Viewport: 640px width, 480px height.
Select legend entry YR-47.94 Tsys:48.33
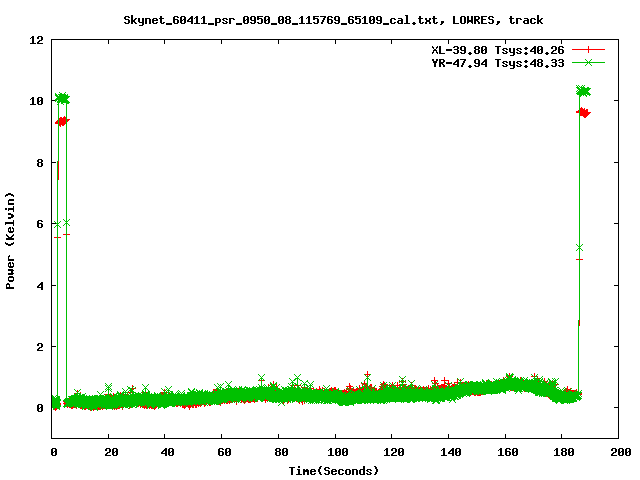coord(498,63)
